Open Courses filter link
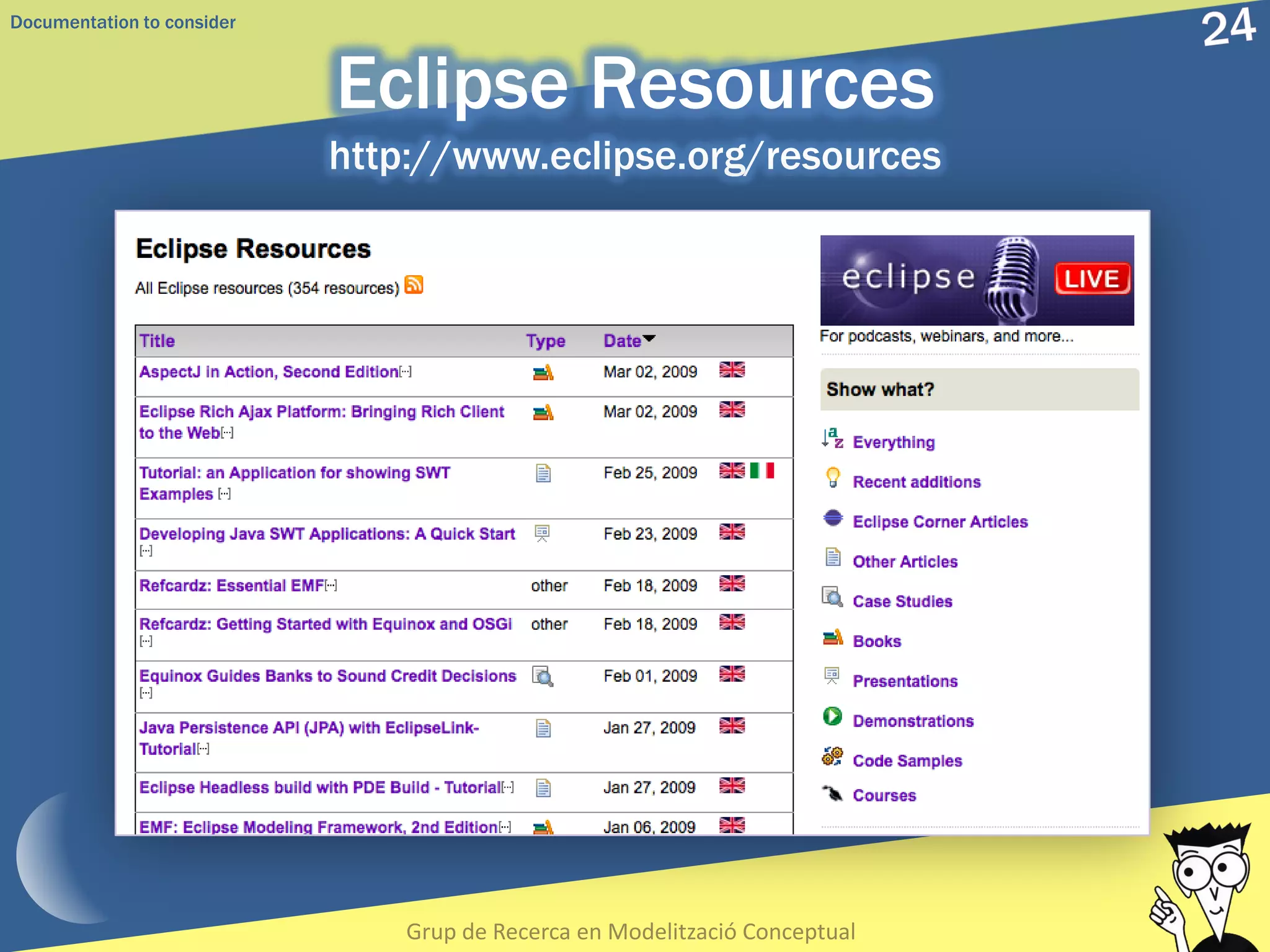 coord(884,795)
